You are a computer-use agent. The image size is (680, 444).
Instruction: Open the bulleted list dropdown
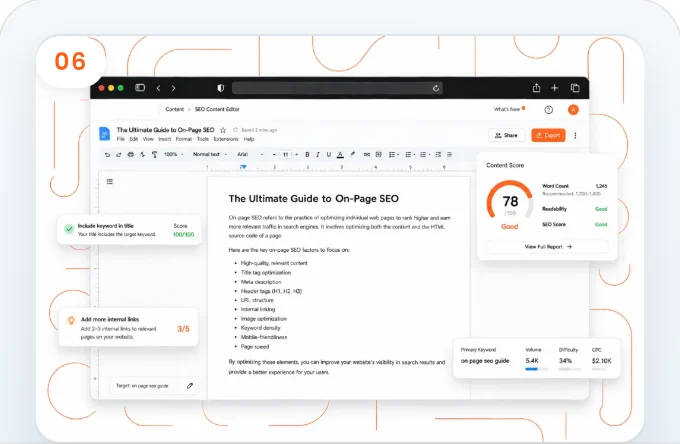click(410, 154)
